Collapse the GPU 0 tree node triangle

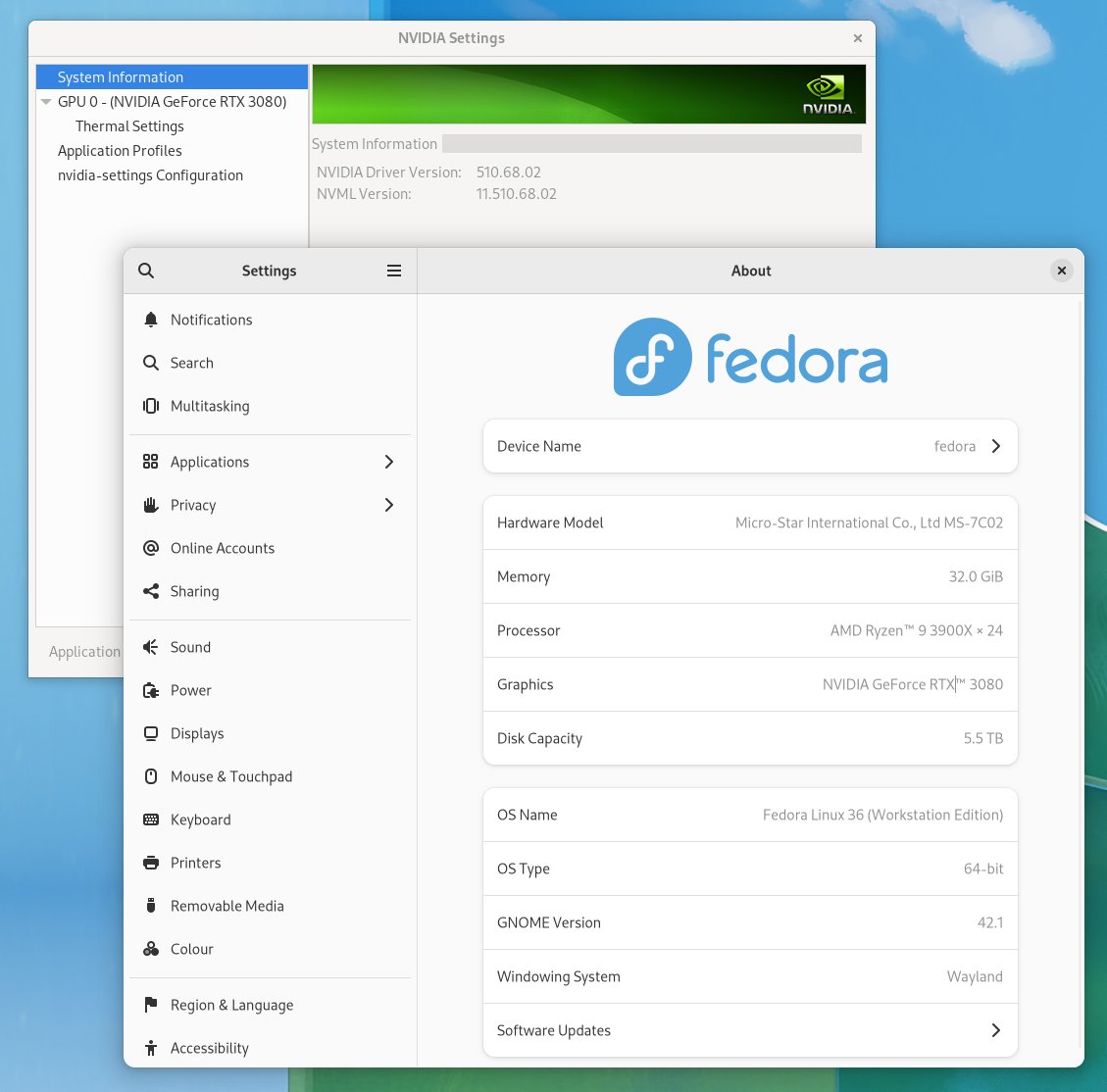pos(46,102)
